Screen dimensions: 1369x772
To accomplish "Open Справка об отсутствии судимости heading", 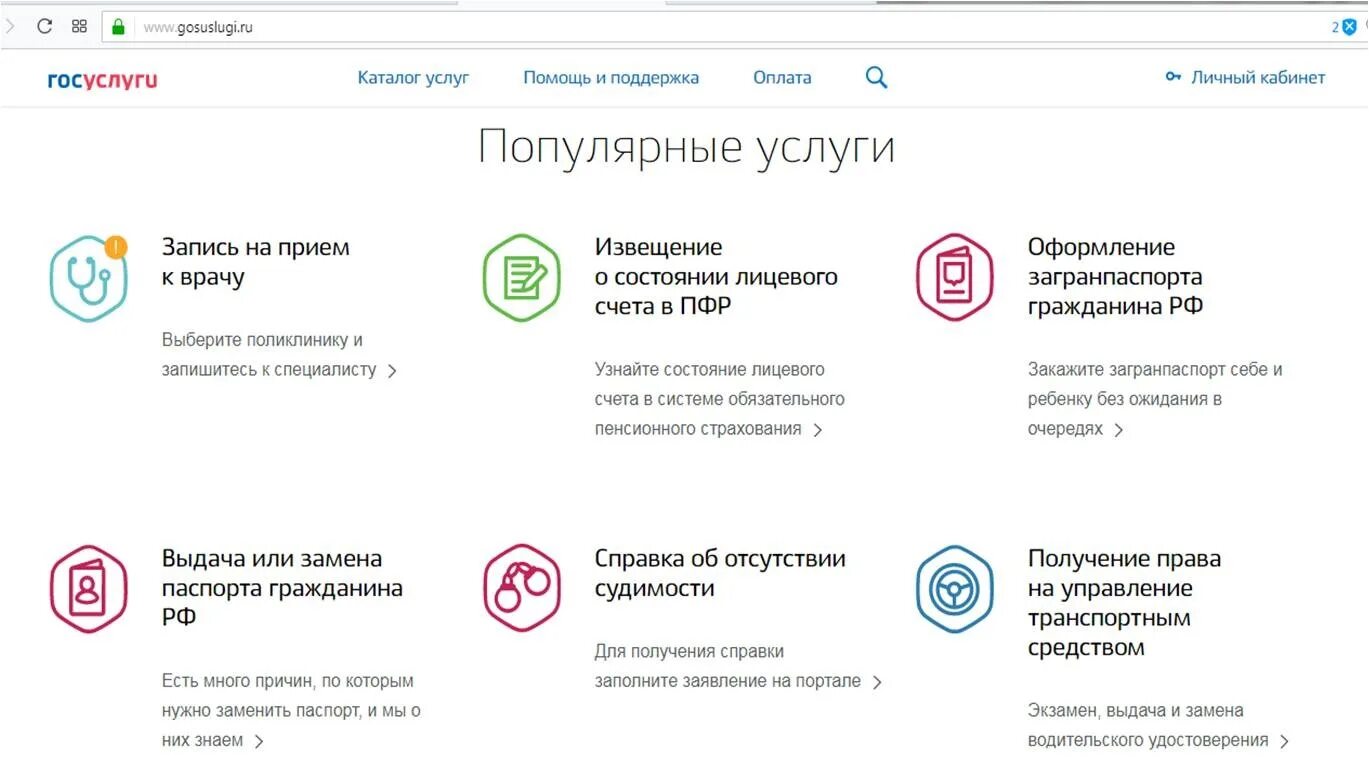I will click(720, 574).
